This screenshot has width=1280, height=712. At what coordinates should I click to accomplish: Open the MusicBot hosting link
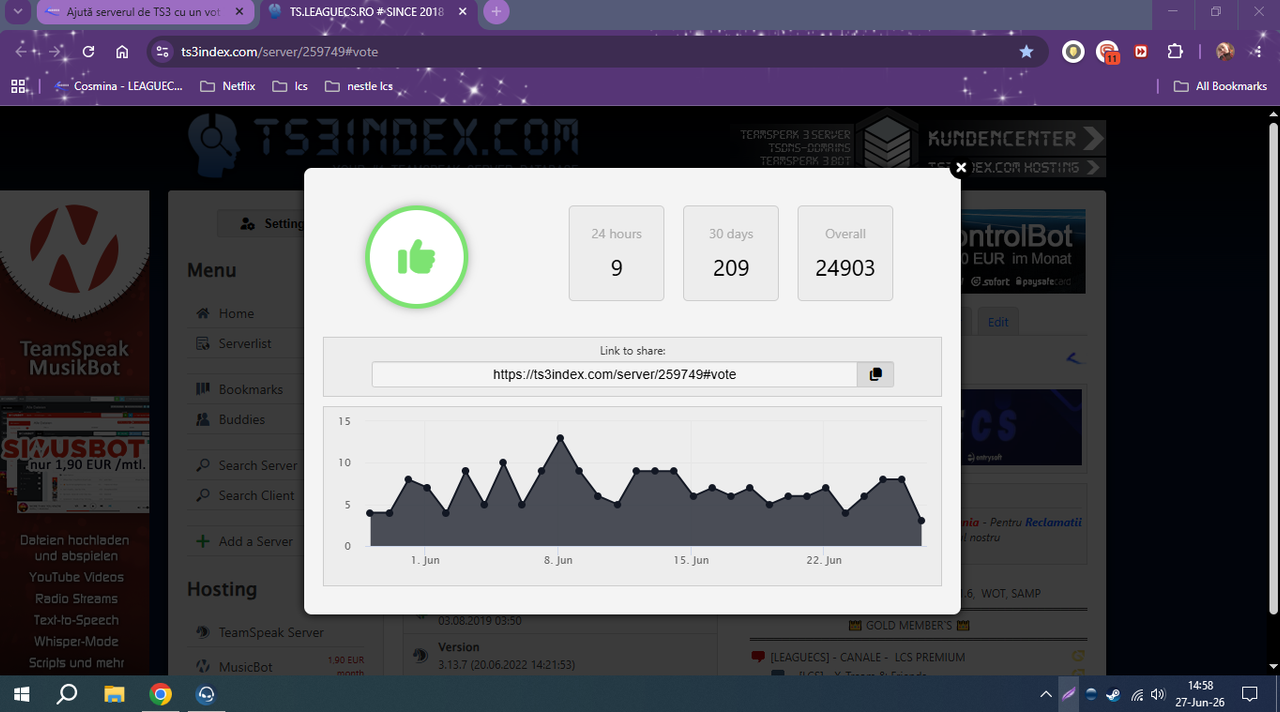point(245,666)
